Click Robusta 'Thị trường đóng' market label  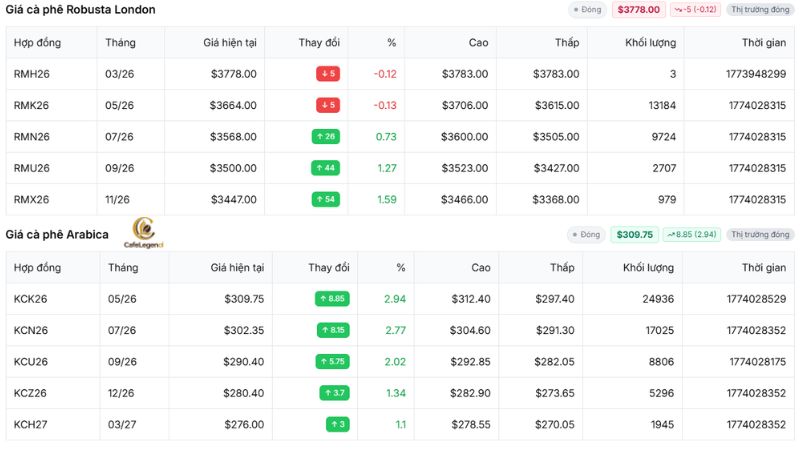click(x=760, y=10)
